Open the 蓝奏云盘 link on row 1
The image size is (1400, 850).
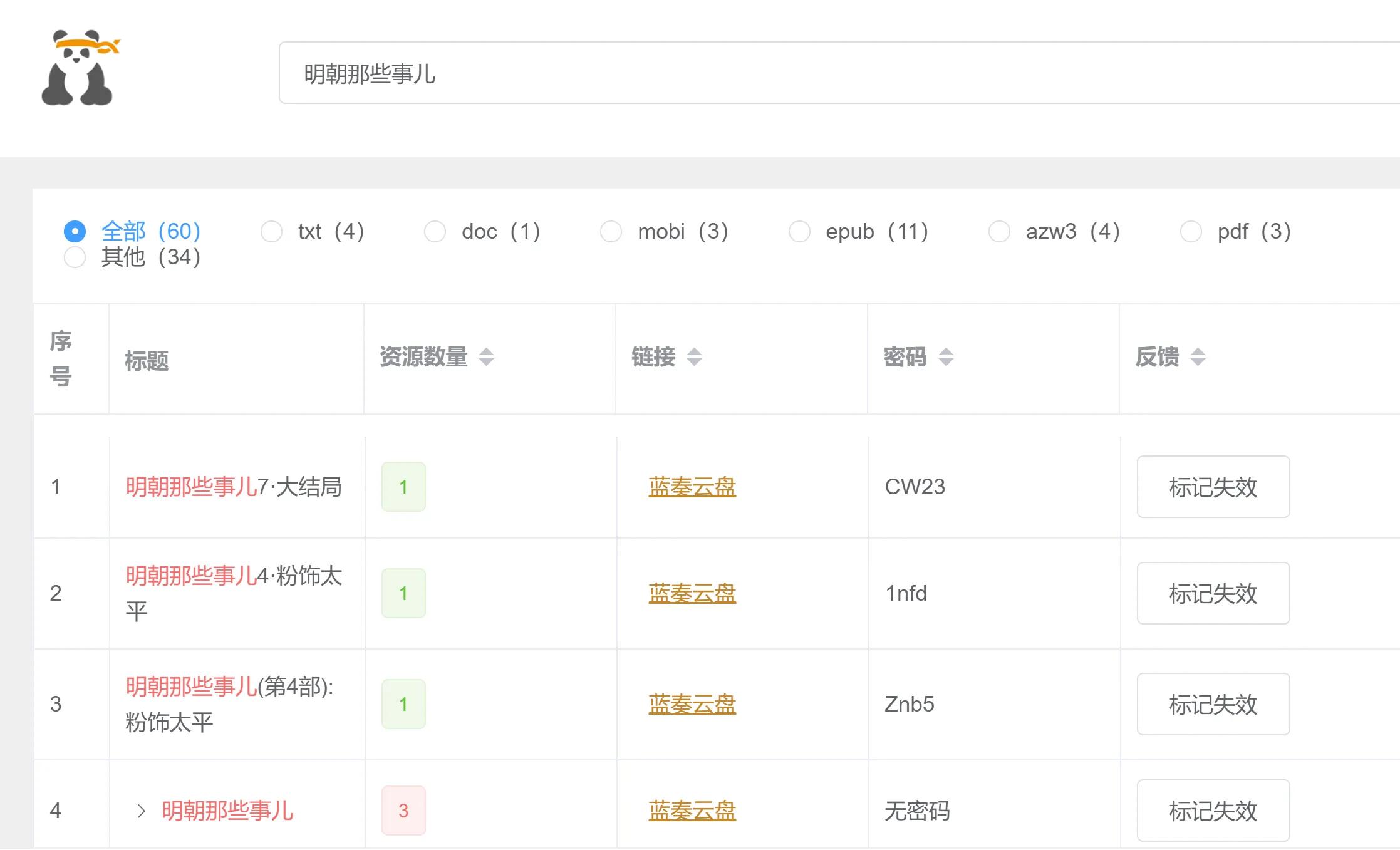point(692,487)
